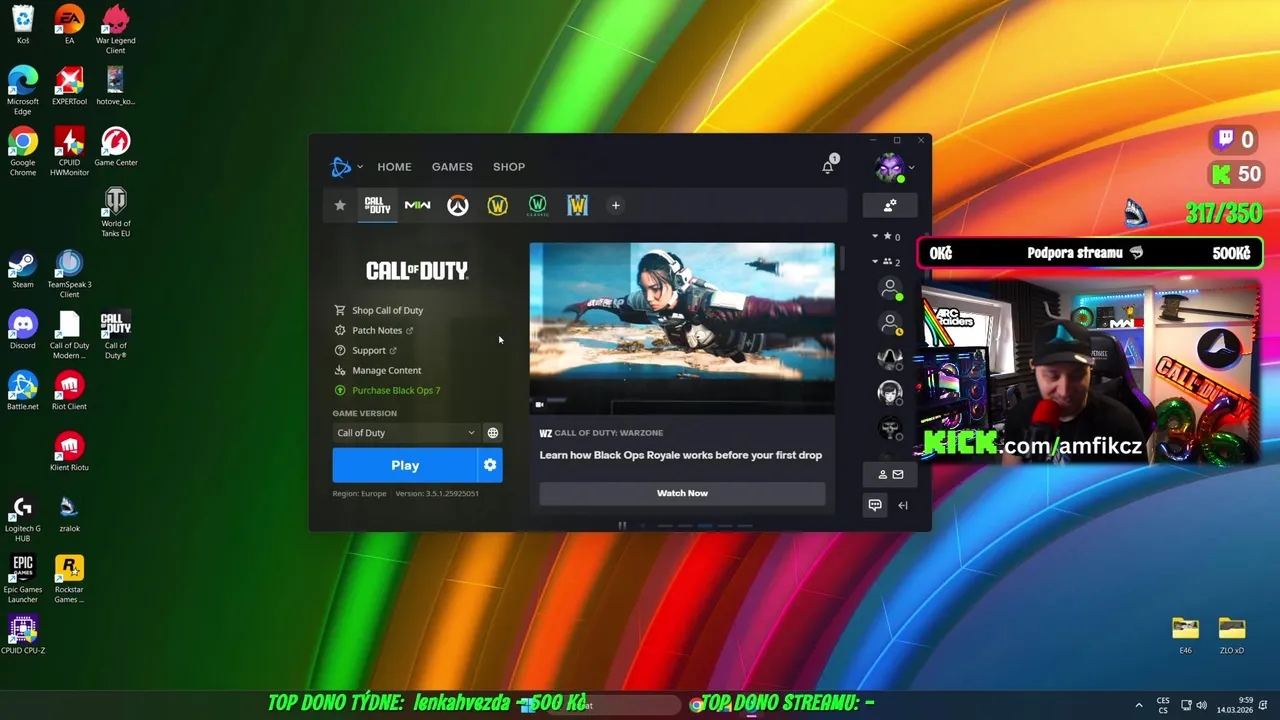Click the region globe button

492,433
